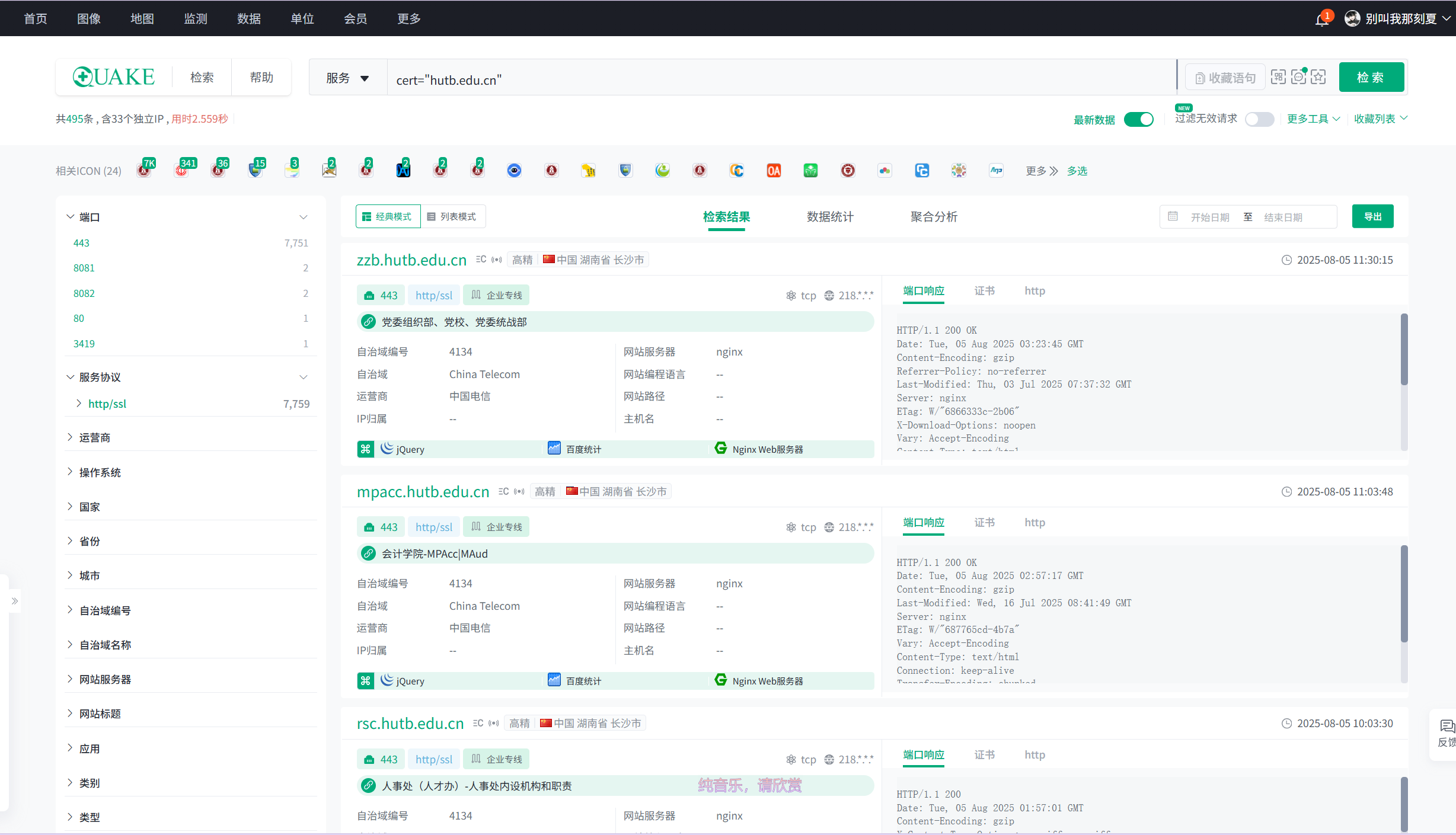The image size is (1456, 835).
Task: Click the notification bell icon
Action: [1321, 20]
